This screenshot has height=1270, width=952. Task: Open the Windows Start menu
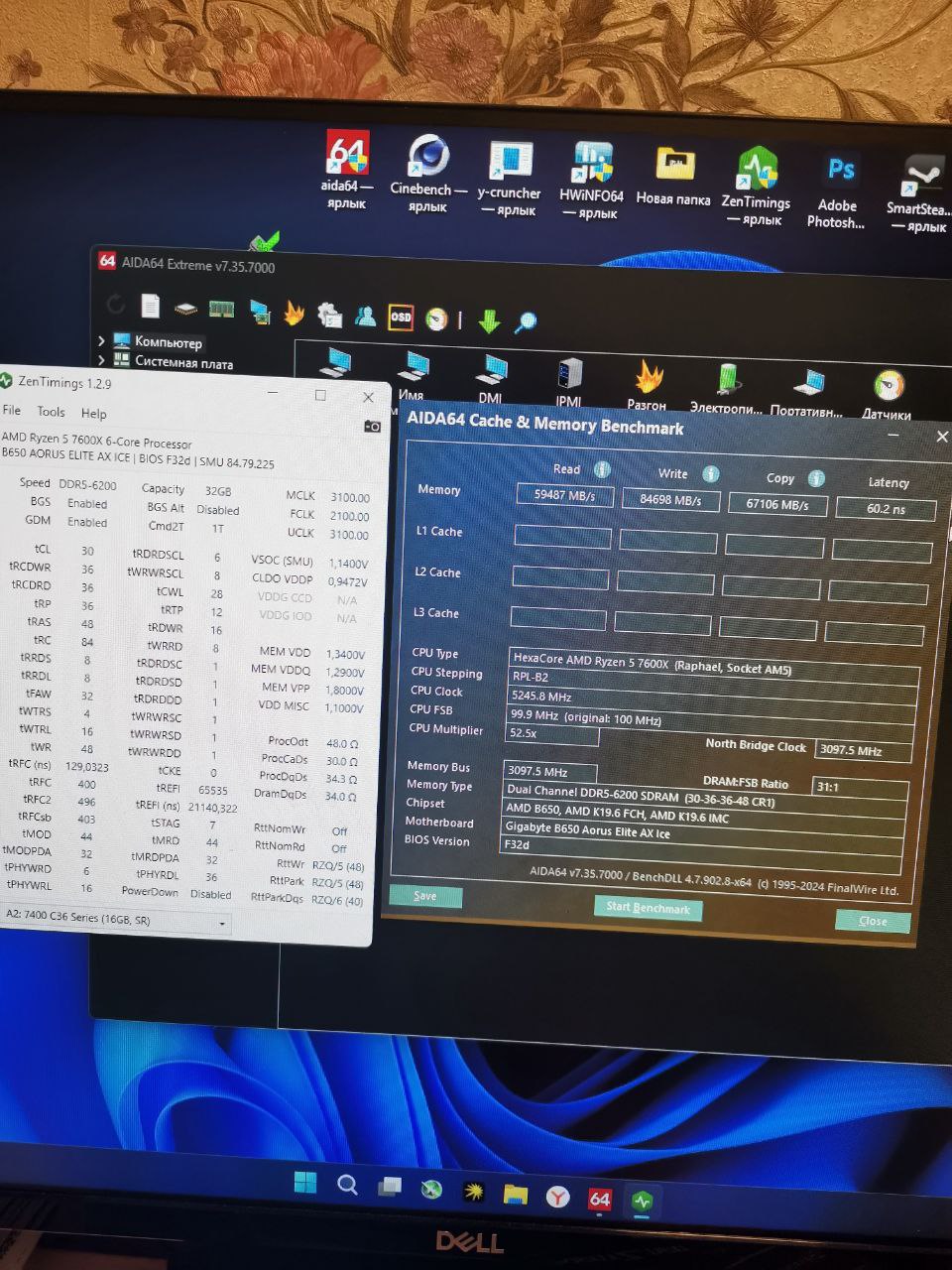(x=305, y=1182)
